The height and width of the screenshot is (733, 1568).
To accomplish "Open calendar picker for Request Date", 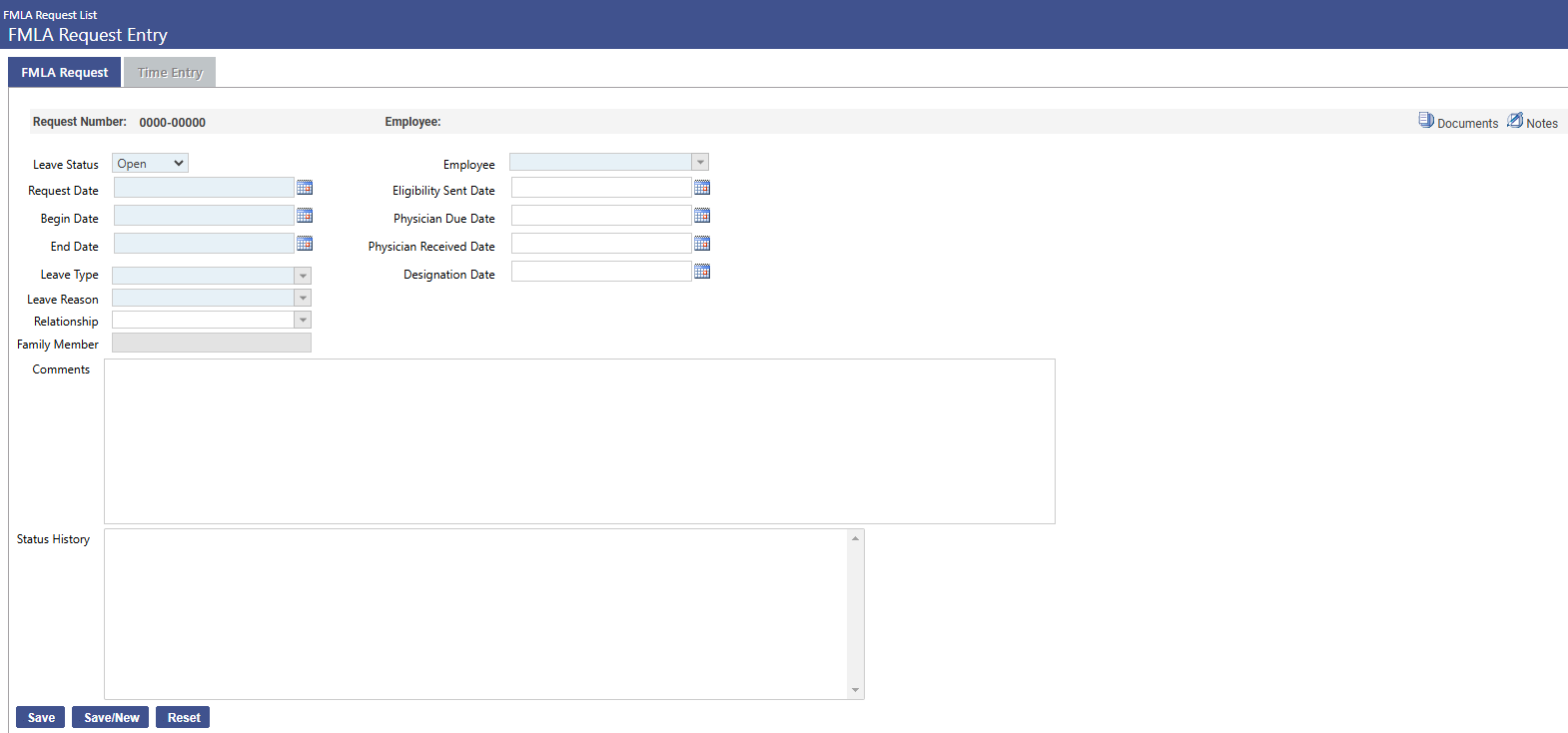I will [305, 188].
